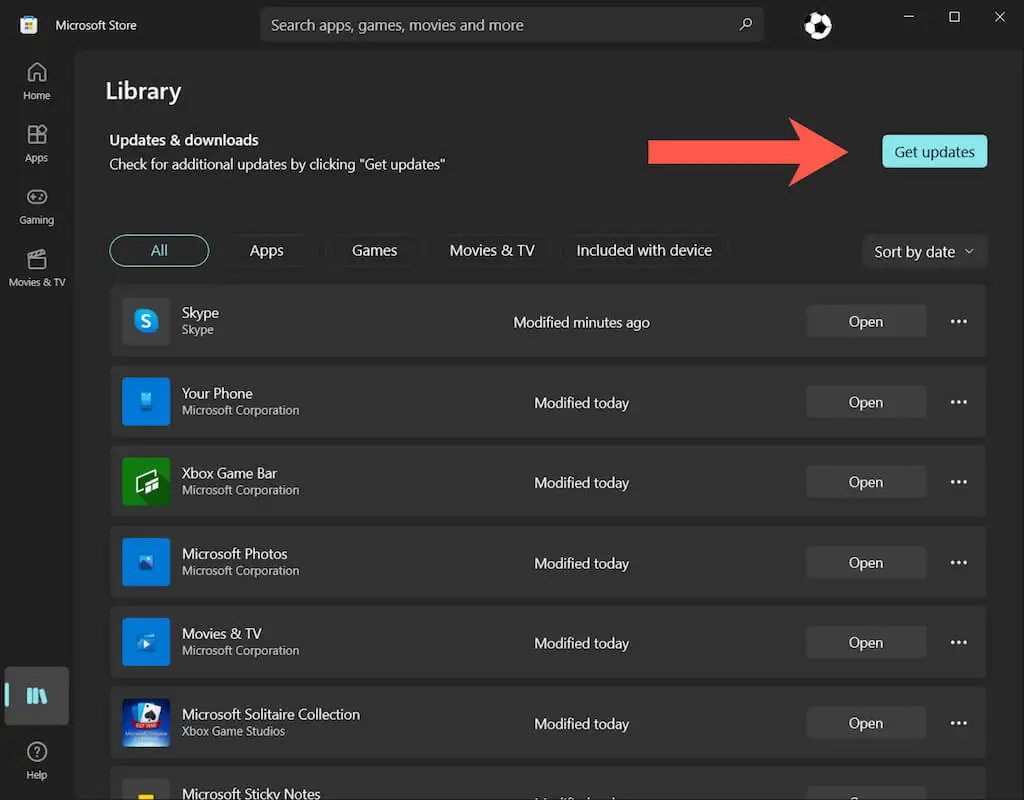Open the Gaming section icon
Viewport: 1024px width, 800px height.
37,205
